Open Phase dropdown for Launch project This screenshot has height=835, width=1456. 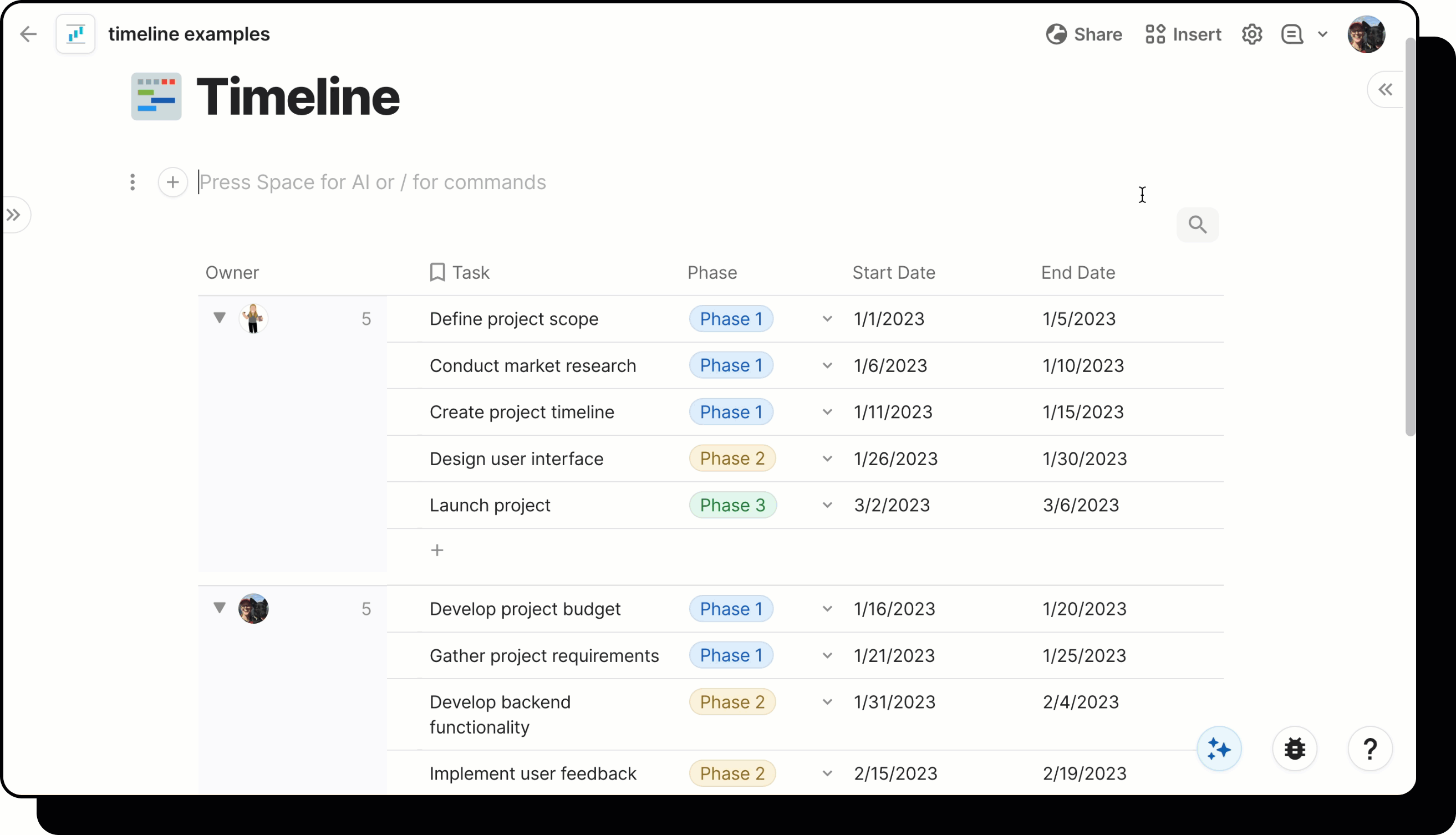827,505
